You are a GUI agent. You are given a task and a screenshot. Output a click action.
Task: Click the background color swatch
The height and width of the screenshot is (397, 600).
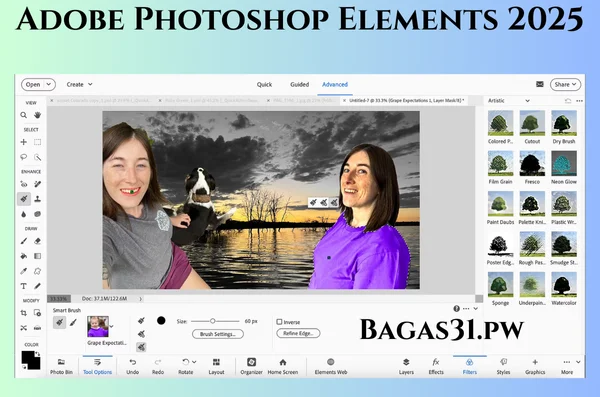(x=35, y=364)
